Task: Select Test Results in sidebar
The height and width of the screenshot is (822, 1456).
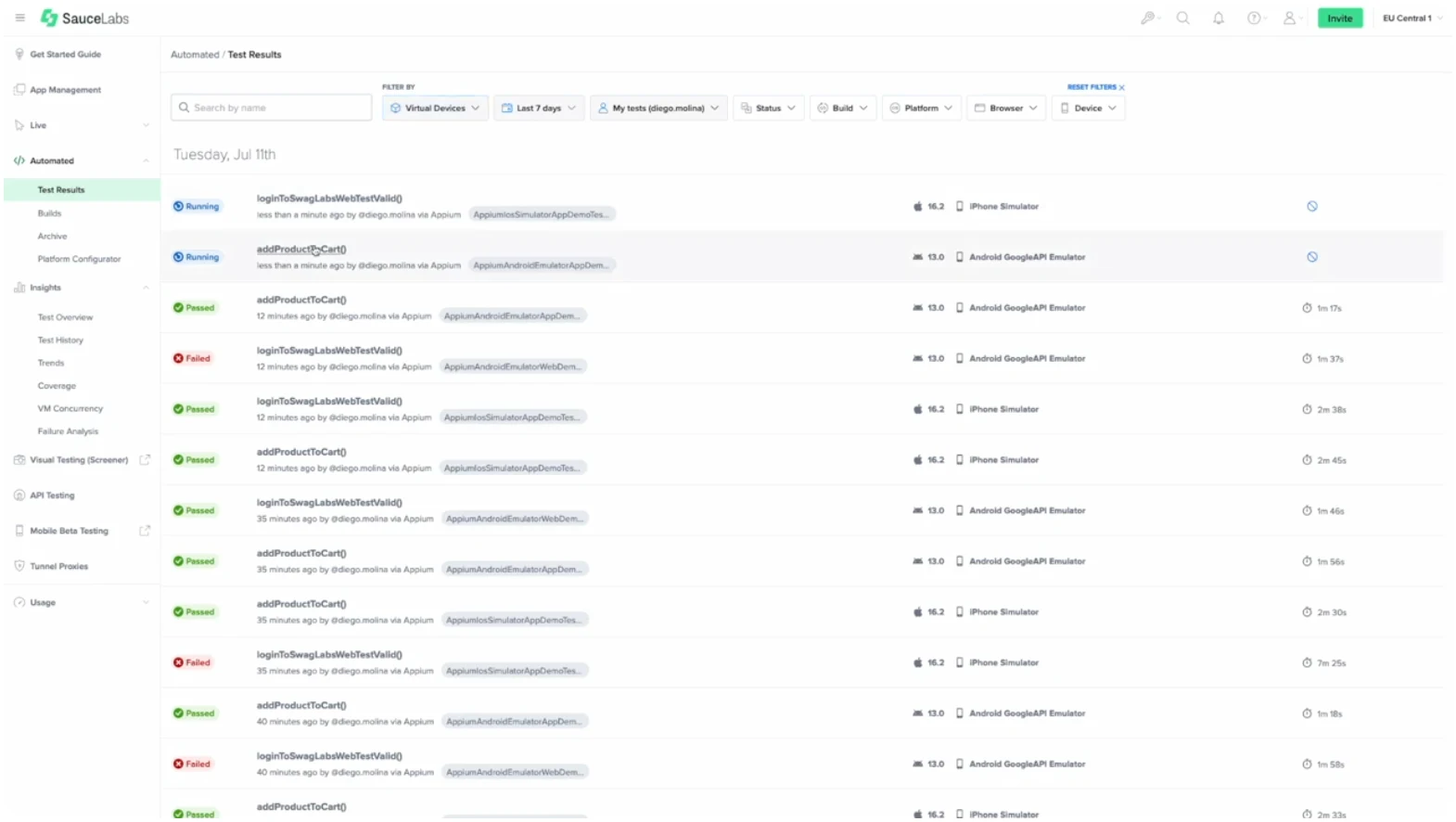Action: click(61, 190)
